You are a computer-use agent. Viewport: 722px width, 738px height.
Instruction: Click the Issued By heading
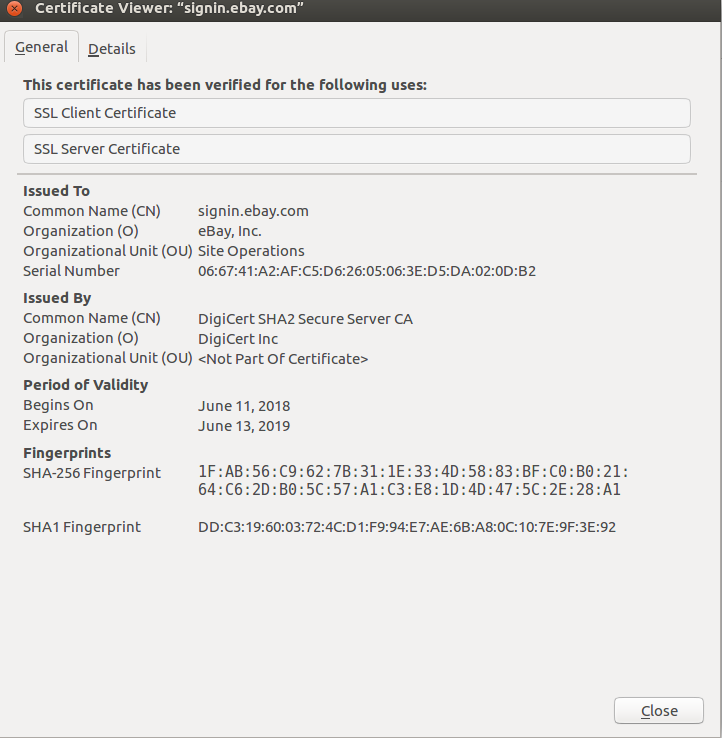(x=57, y=298)
